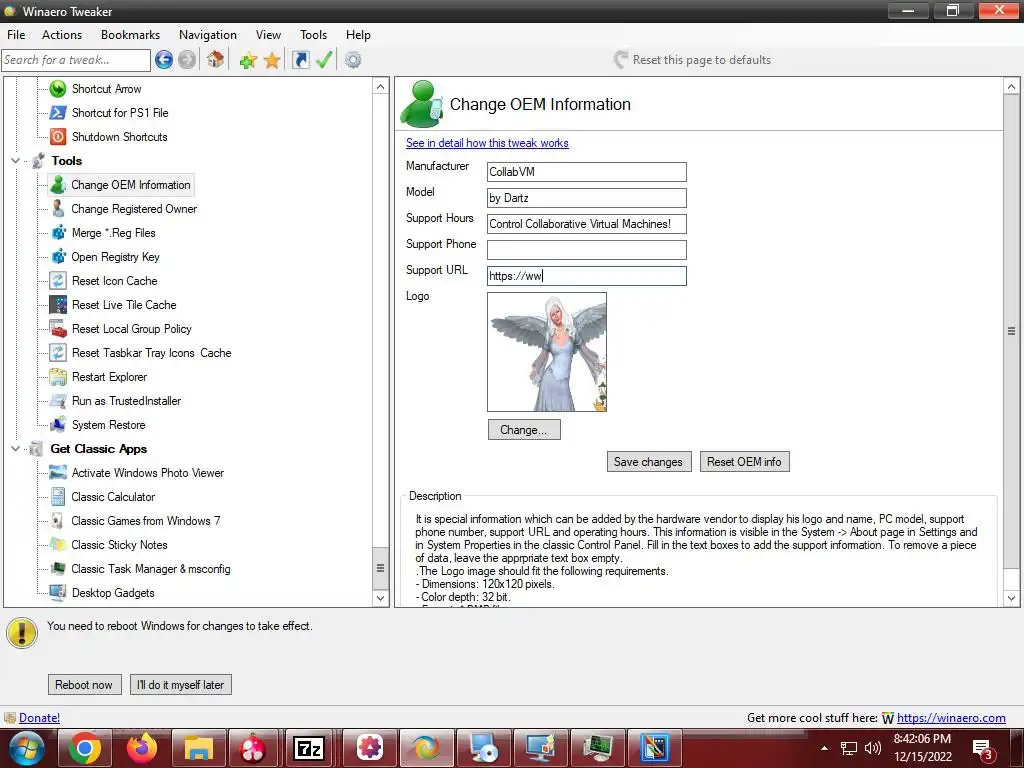Focus the Search for a tweak field
Image resolution: width=1024 pixels, height=768 pixels.
tap(76, 60)
